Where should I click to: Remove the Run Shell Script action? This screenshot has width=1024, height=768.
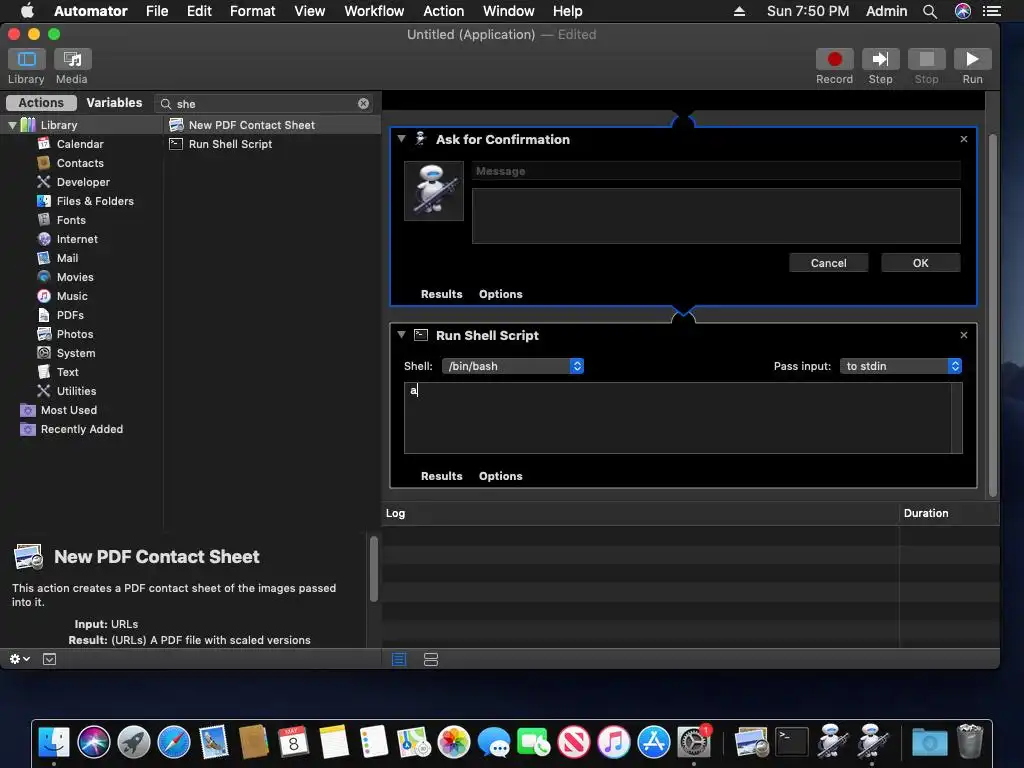pyautogui.click(x=963, y=335)
